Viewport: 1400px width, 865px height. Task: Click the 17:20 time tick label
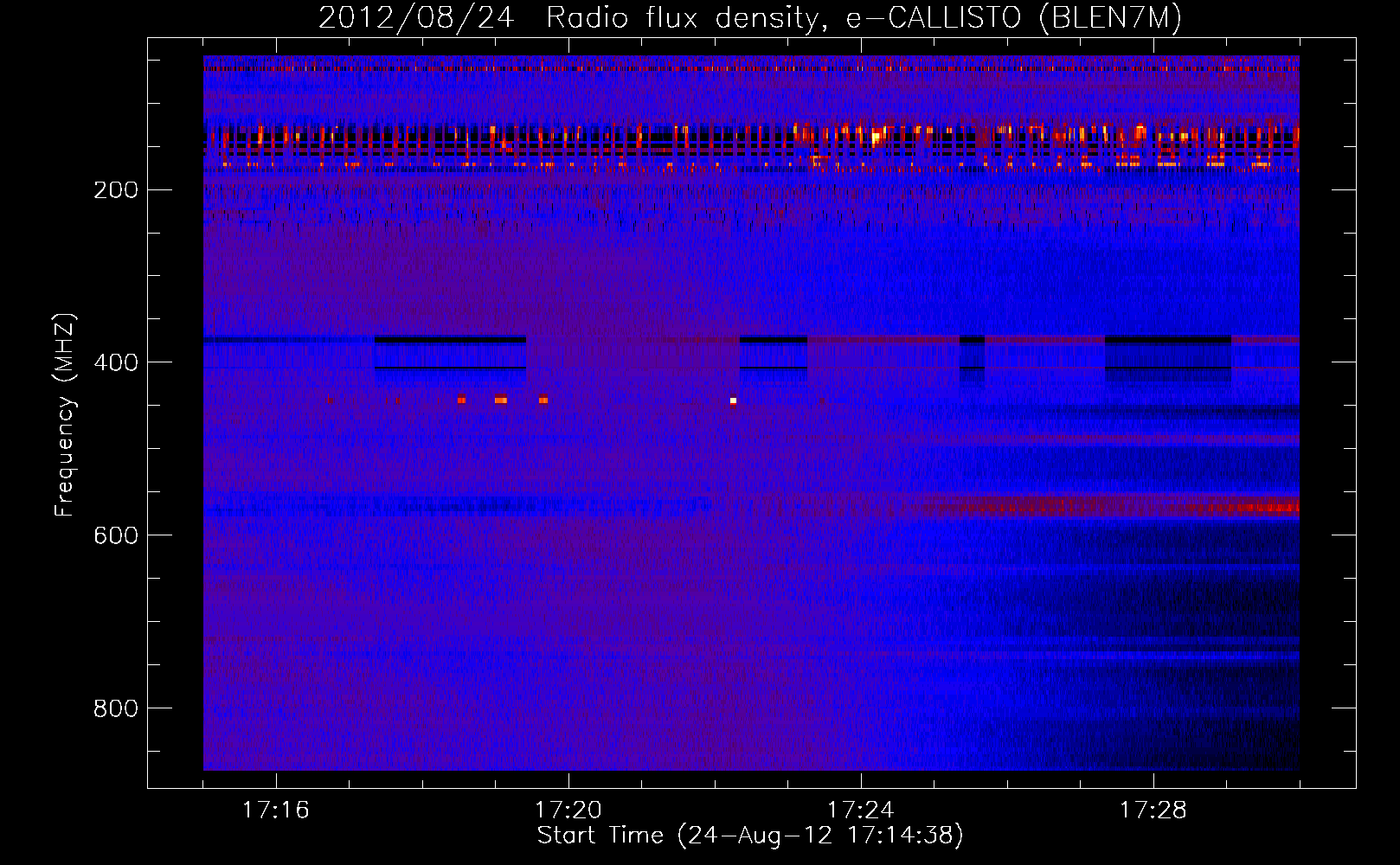pyautogui.click(x=568, y=810)
